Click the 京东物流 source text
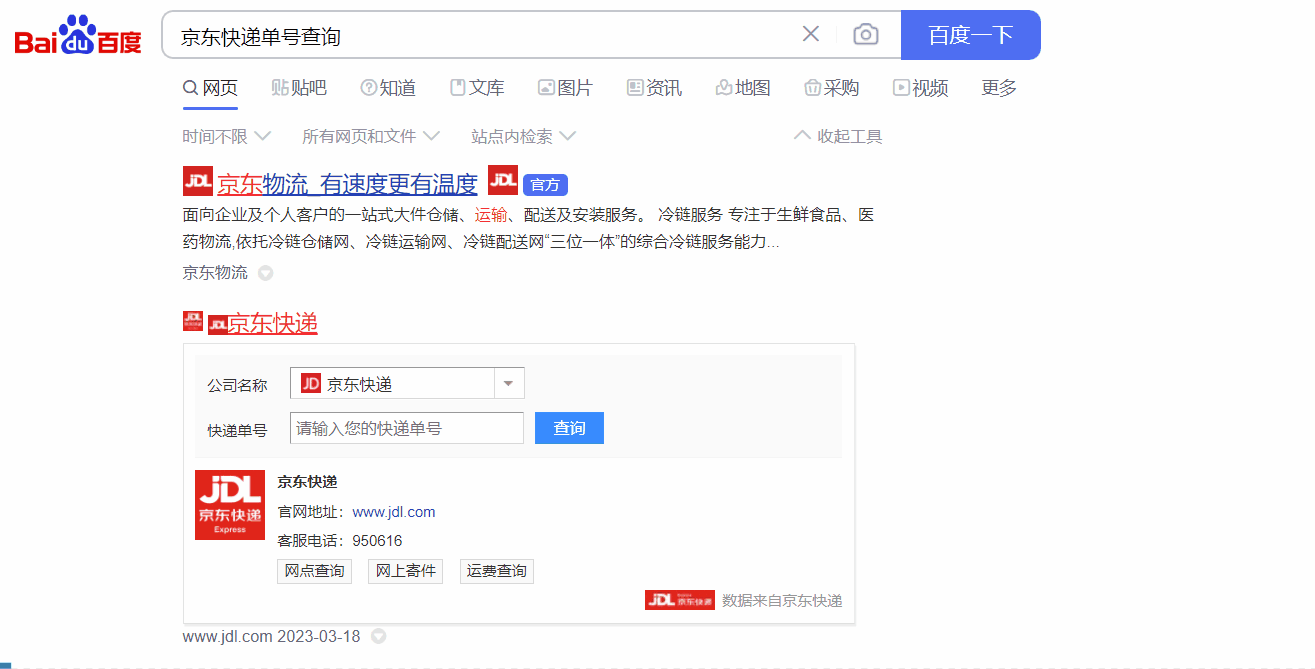 coord(215,272)
